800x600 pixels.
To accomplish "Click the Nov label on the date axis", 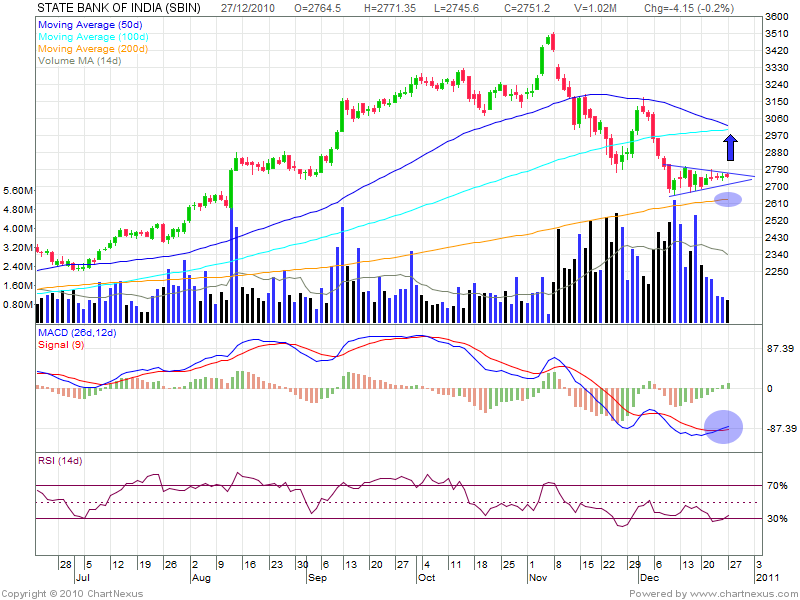I will point(538,578).
